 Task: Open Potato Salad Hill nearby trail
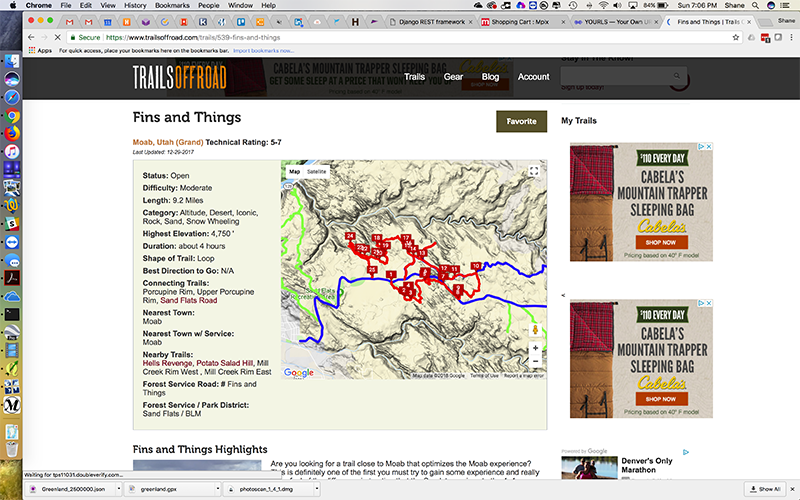(224, 363)
